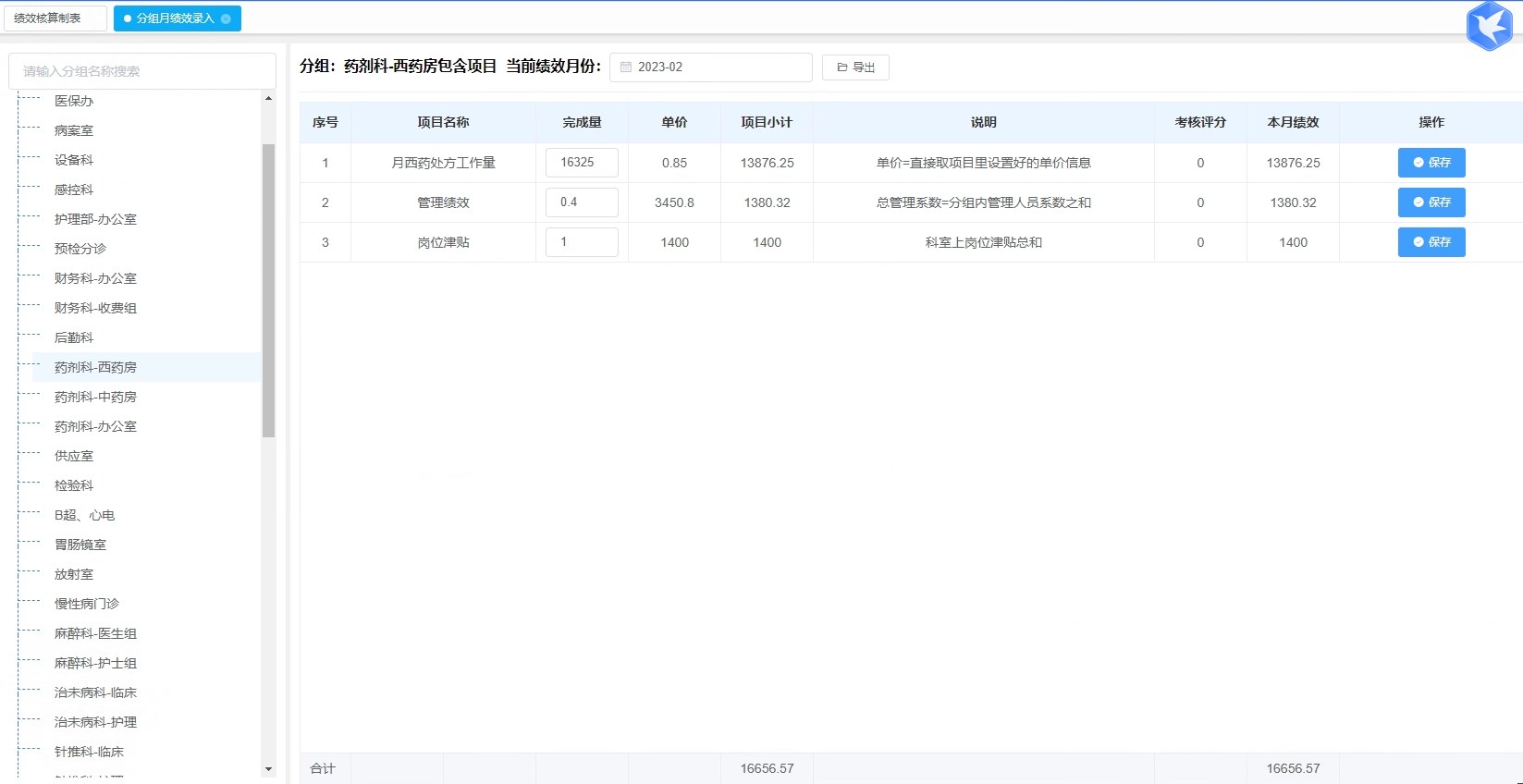Select 麻醉科-医生组 in the tree

point(95,633)
